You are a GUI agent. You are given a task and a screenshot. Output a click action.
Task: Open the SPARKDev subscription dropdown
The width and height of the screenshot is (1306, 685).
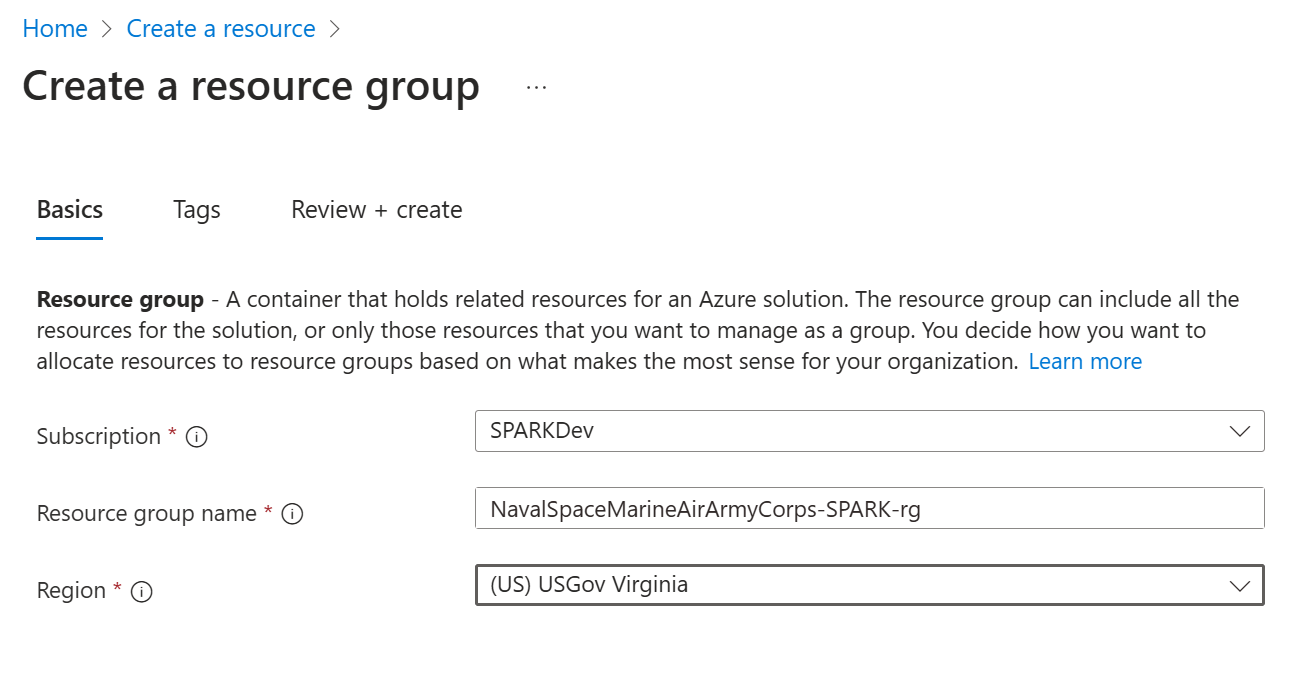850,432
